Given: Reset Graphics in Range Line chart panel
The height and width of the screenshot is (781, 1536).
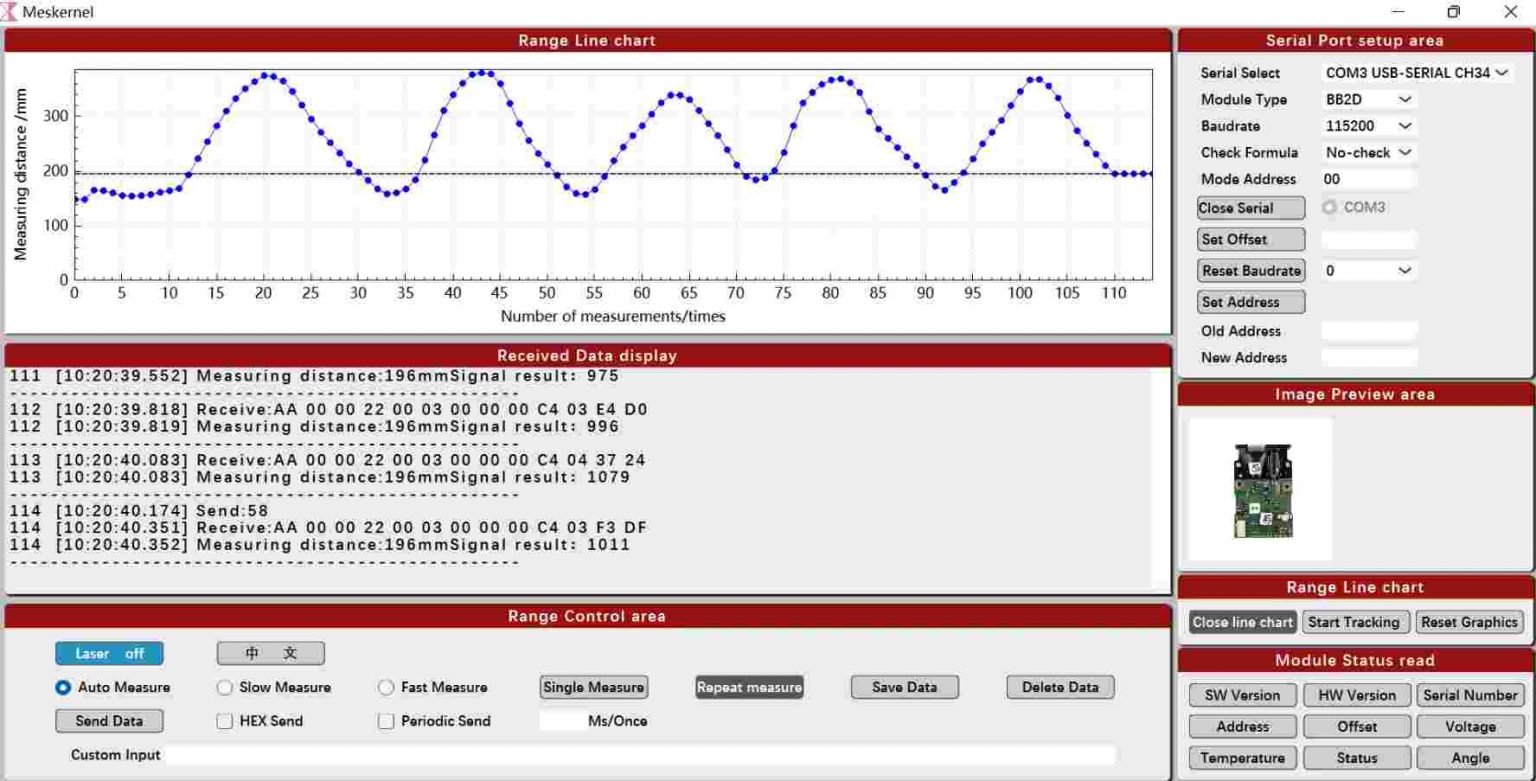Looking at the screenshot, I should point(1469,621).
